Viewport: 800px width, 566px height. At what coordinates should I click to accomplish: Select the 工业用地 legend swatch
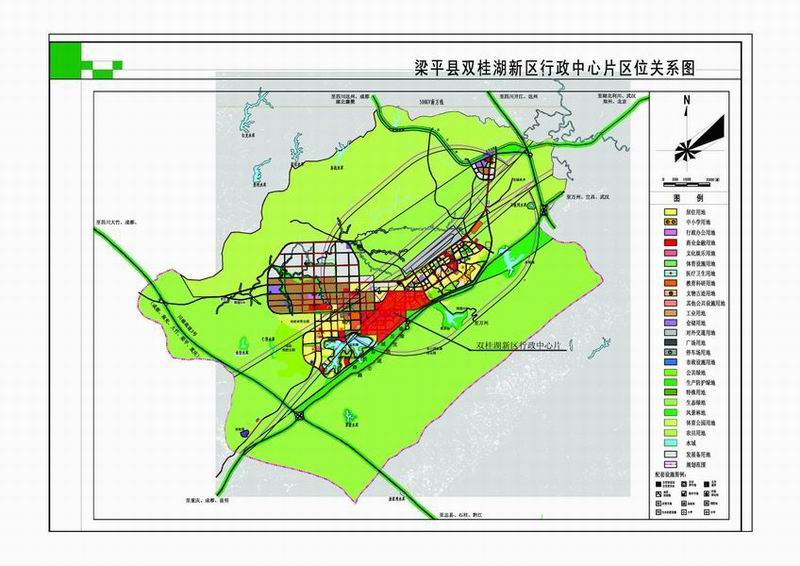click(x=670, y=313)
